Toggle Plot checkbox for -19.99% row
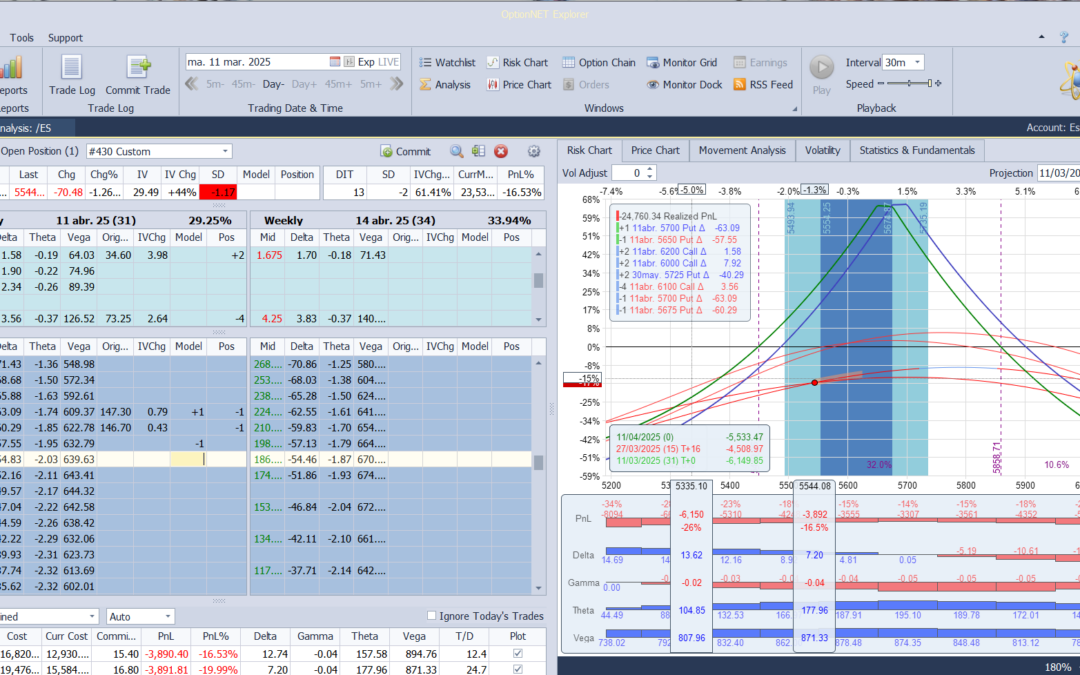The width and height of the screenshot is (1080, 675). 518,669
